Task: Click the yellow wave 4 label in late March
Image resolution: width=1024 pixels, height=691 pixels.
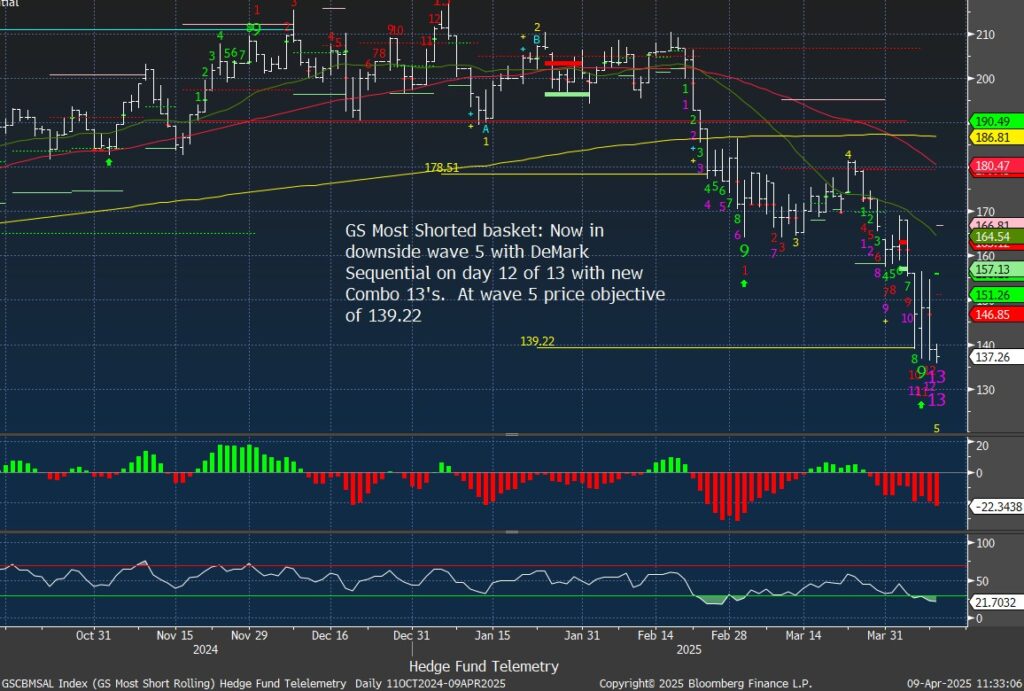Action: (x=848, y=155)
